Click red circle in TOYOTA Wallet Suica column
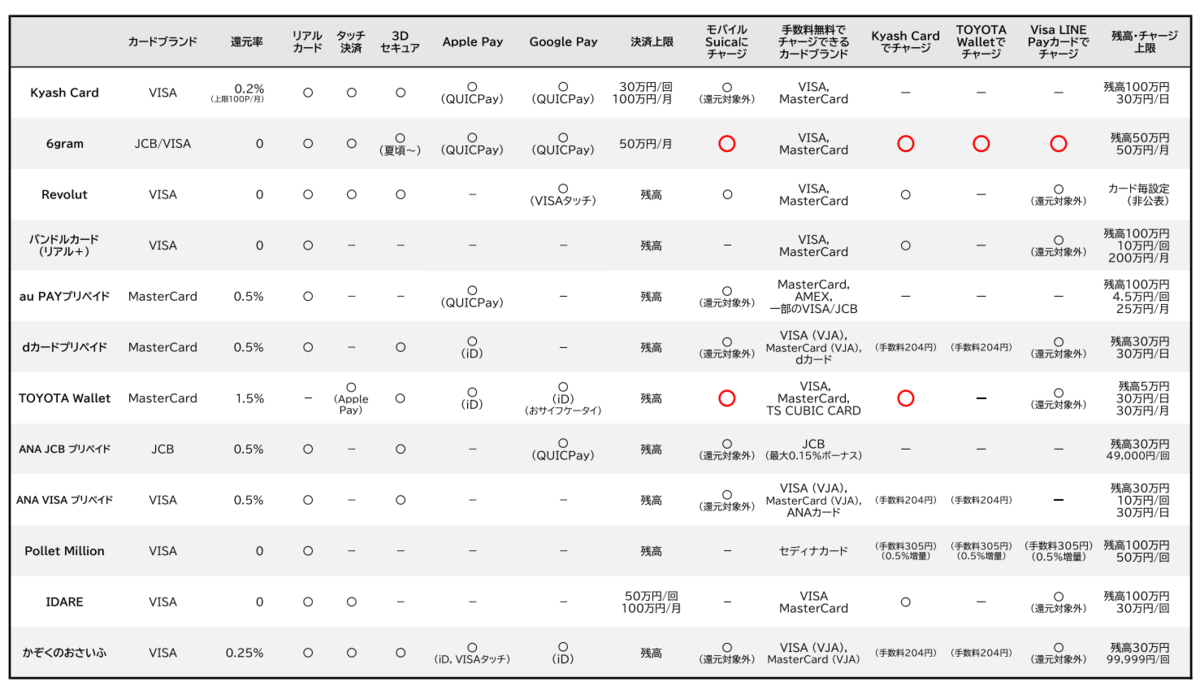1200x695 pixels. pos(727,398)
